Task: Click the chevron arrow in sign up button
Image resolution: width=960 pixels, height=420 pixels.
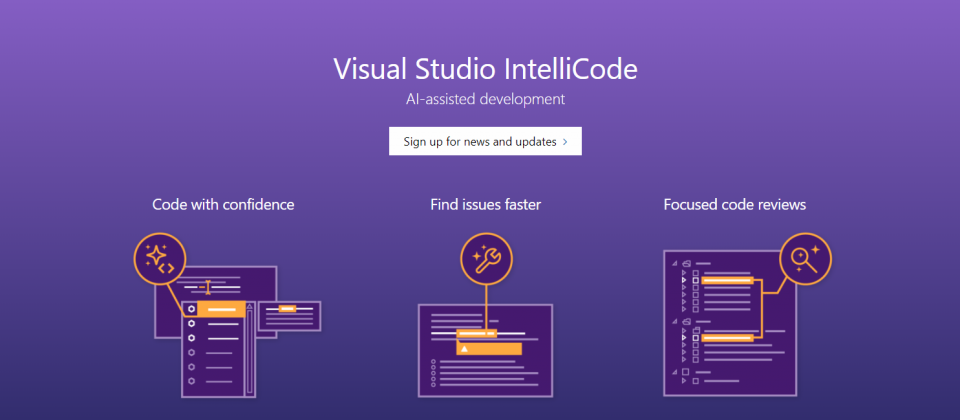Action: (x=564, y=141)
